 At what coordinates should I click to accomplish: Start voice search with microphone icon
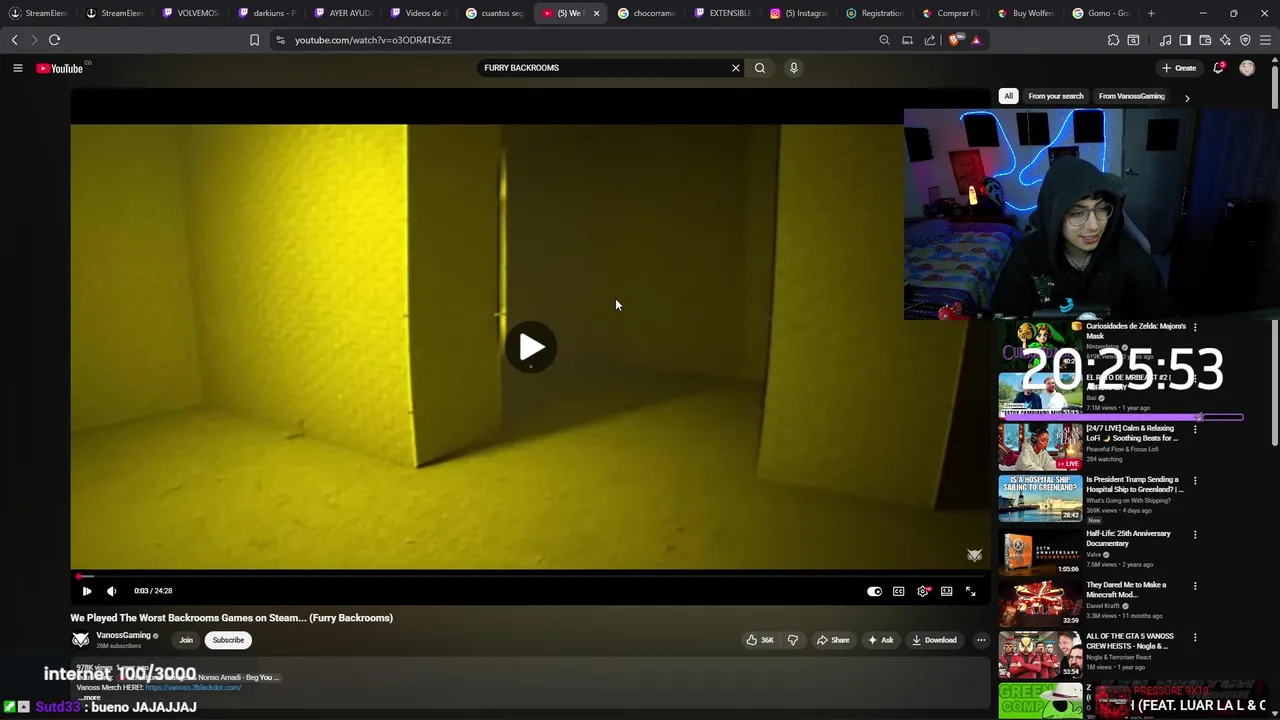point(794,68)
